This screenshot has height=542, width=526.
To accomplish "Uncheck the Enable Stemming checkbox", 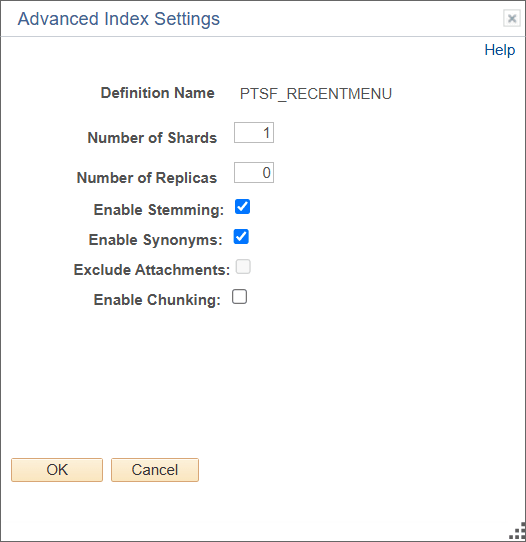I will [242, 207].
